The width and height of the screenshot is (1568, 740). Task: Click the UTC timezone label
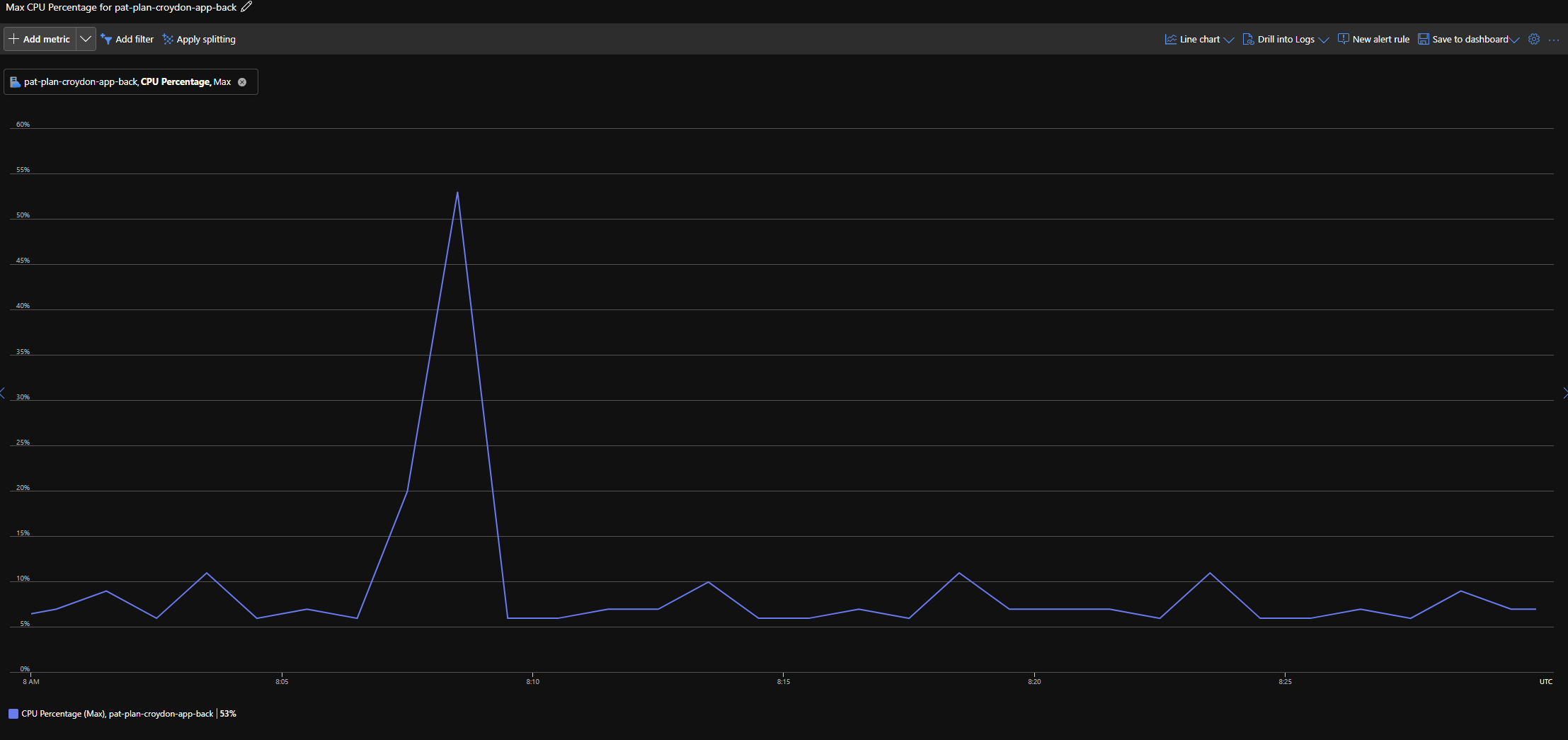coord(1545,682)
